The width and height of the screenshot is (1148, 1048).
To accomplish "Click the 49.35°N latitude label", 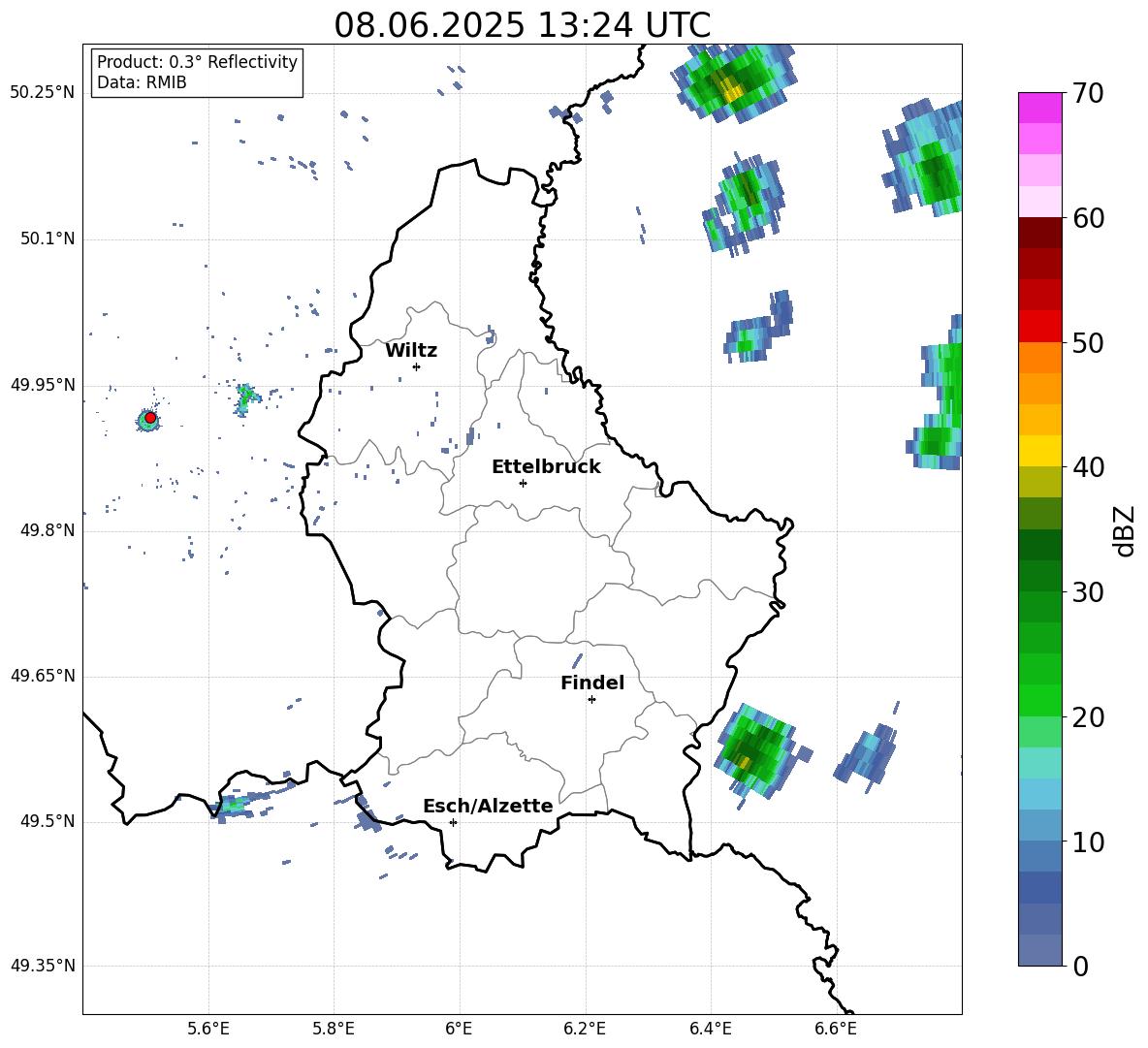I will click(x=43, y=966).
